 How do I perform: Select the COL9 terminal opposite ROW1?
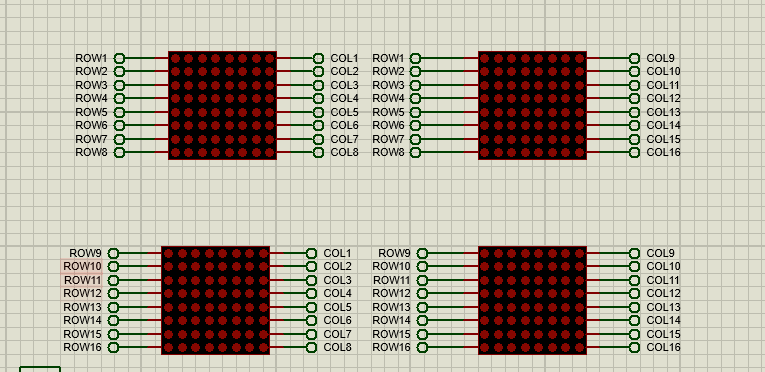(634, 59)
